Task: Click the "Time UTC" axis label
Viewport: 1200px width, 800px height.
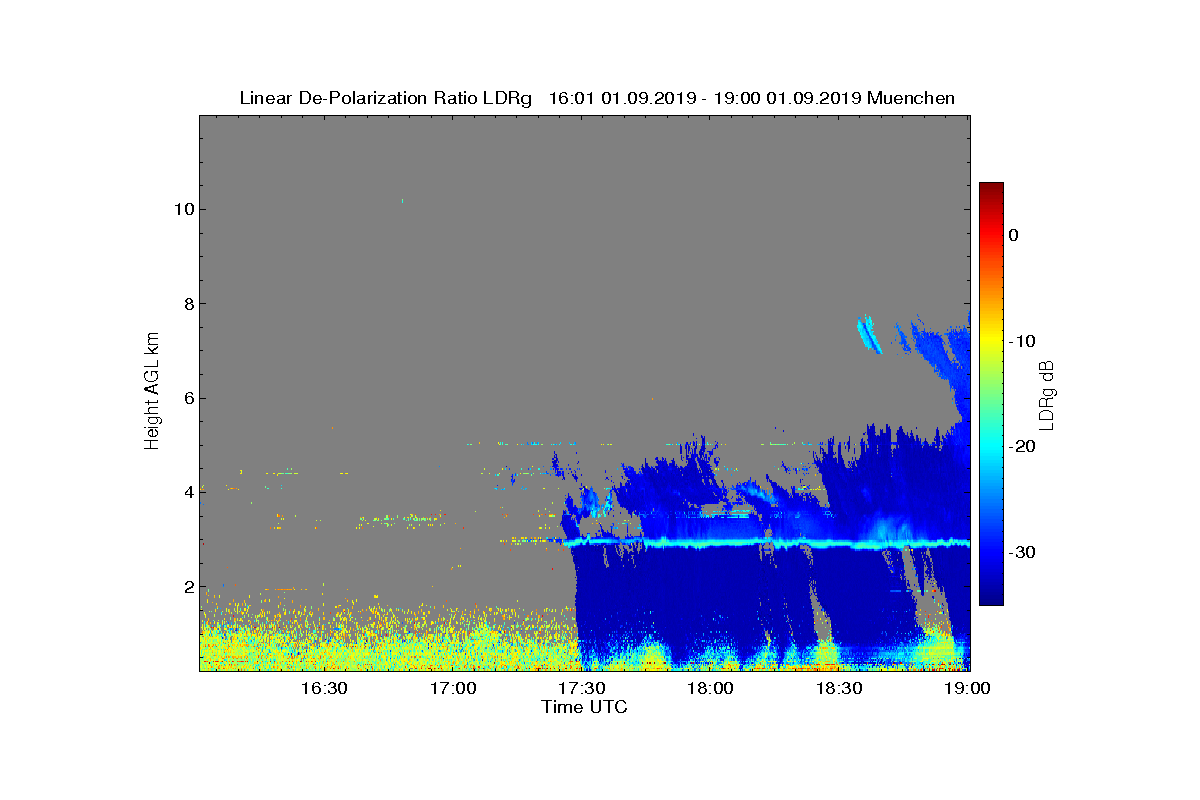Action: (584, 707)
